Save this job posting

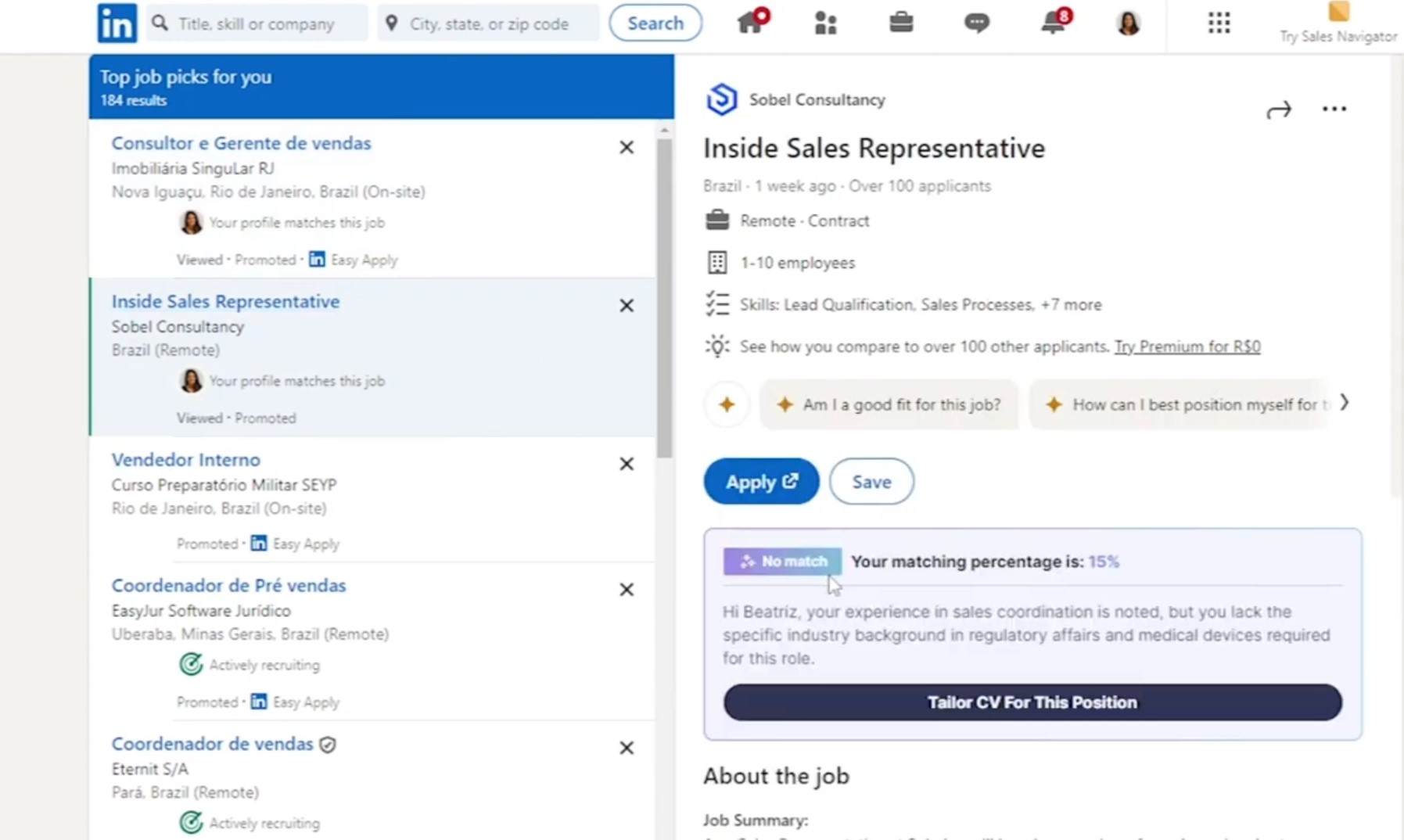[871, 481]
